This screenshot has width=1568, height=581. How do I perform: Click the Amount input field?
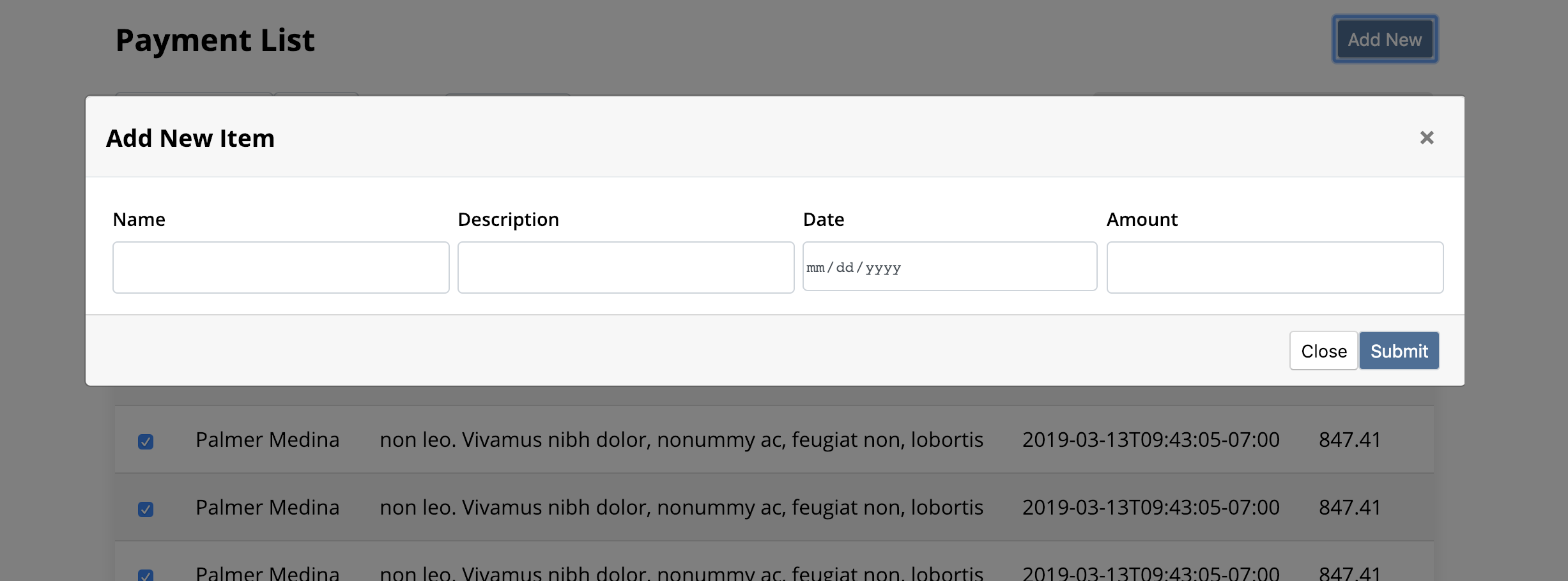point(1274,268)
